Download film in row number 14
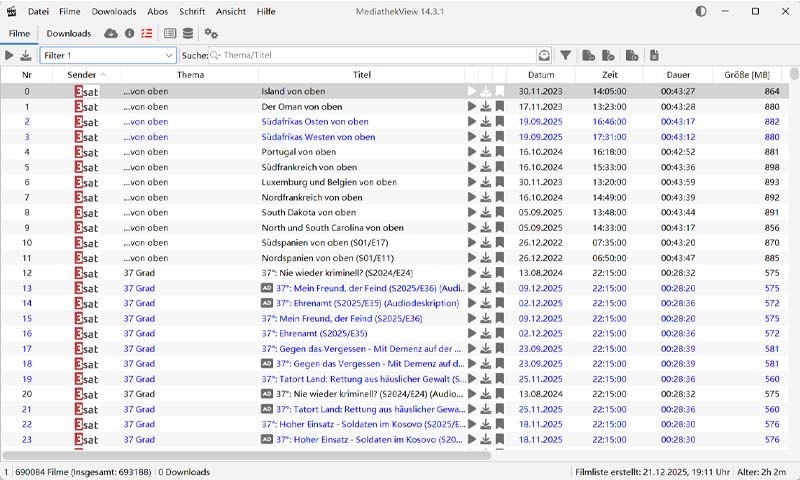This screenshot has height=480, width=800. point(486,304)
